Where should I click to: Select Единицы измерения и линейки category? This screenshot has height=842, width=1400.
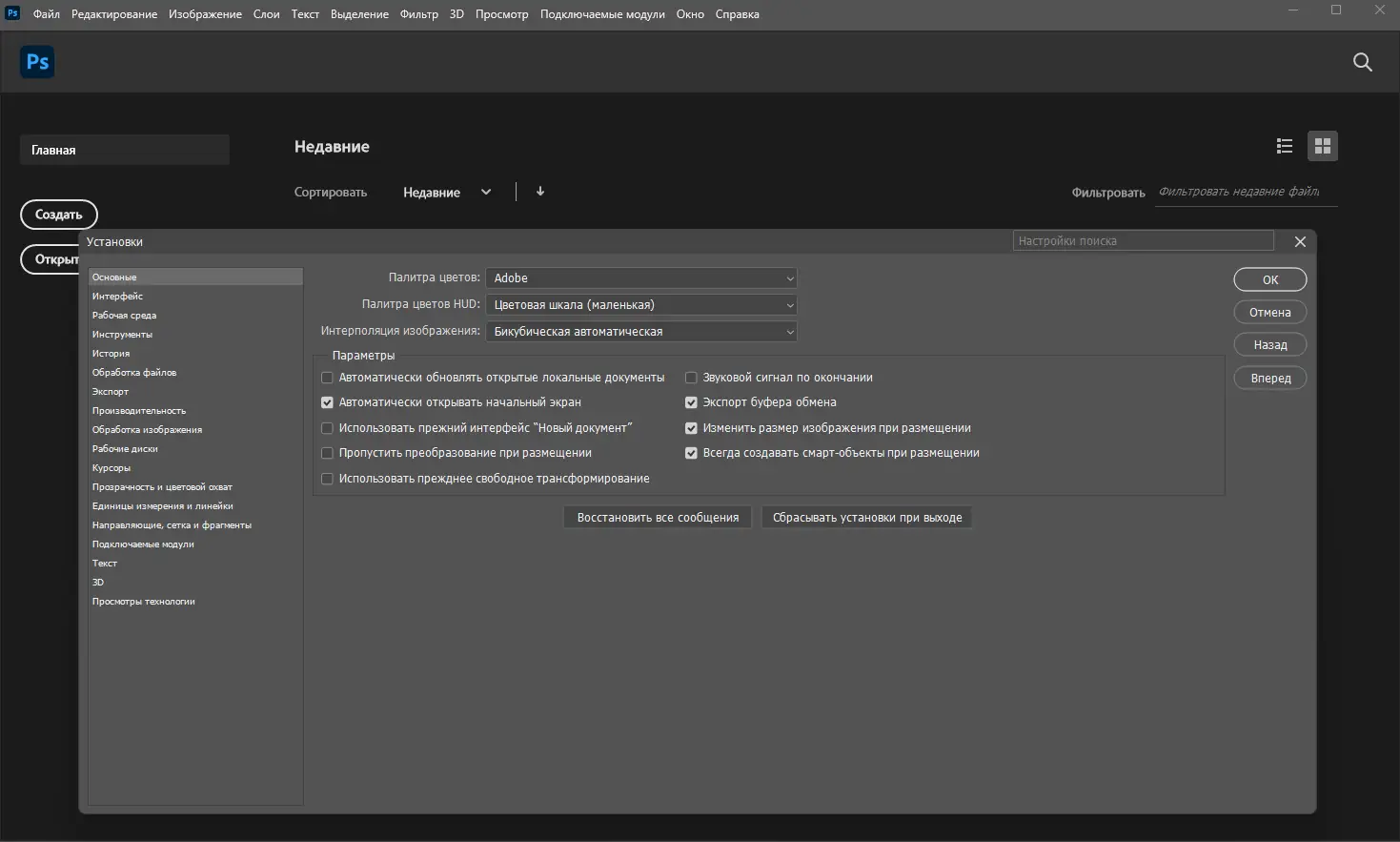click(195, 506)
